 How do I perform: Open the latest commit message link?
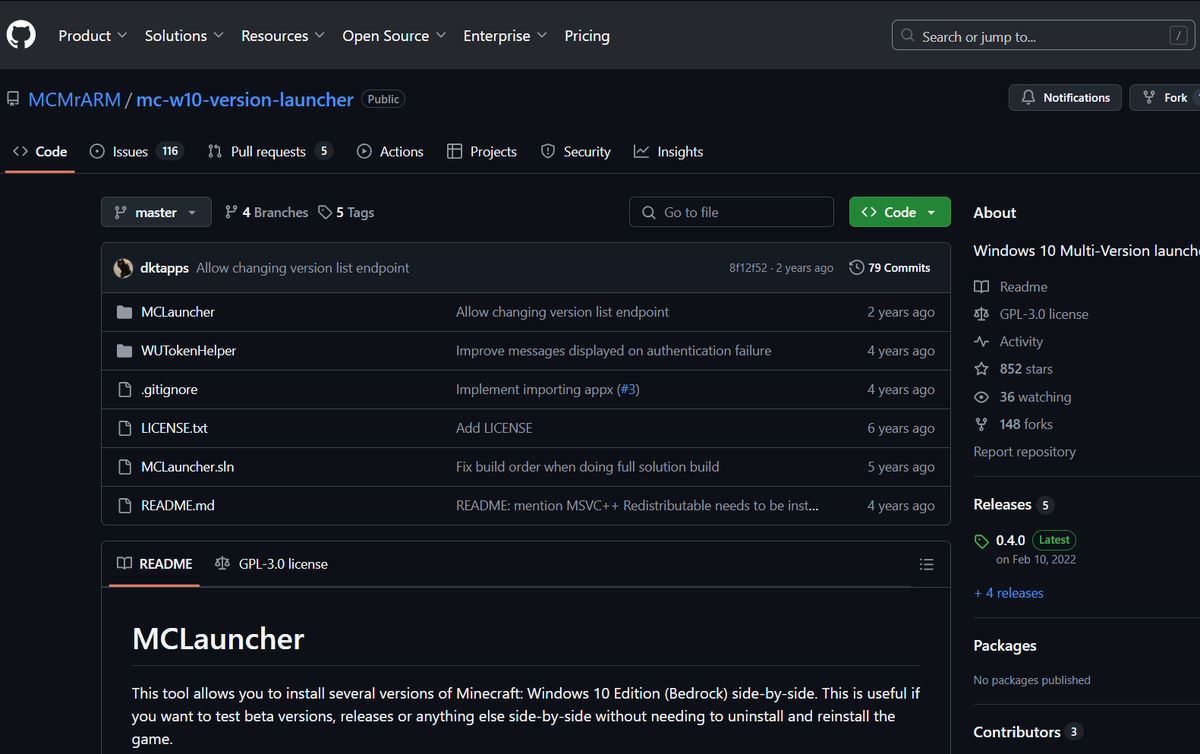click(x=303, y=268)
